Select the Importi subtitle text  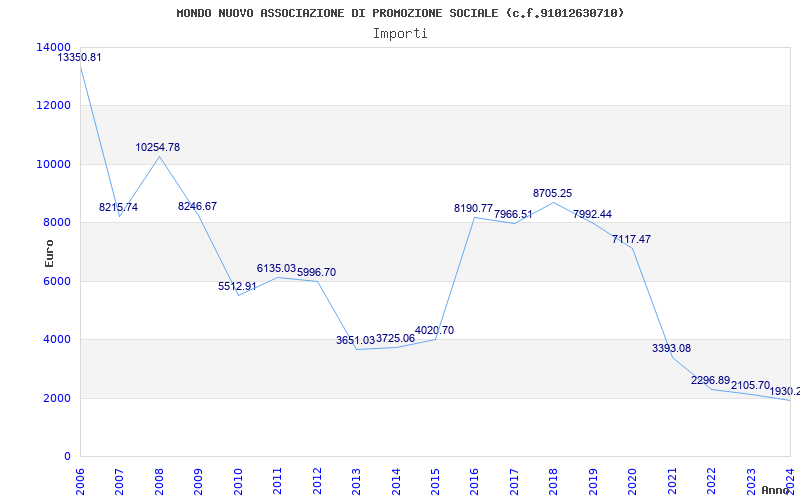tap(400, 34)
